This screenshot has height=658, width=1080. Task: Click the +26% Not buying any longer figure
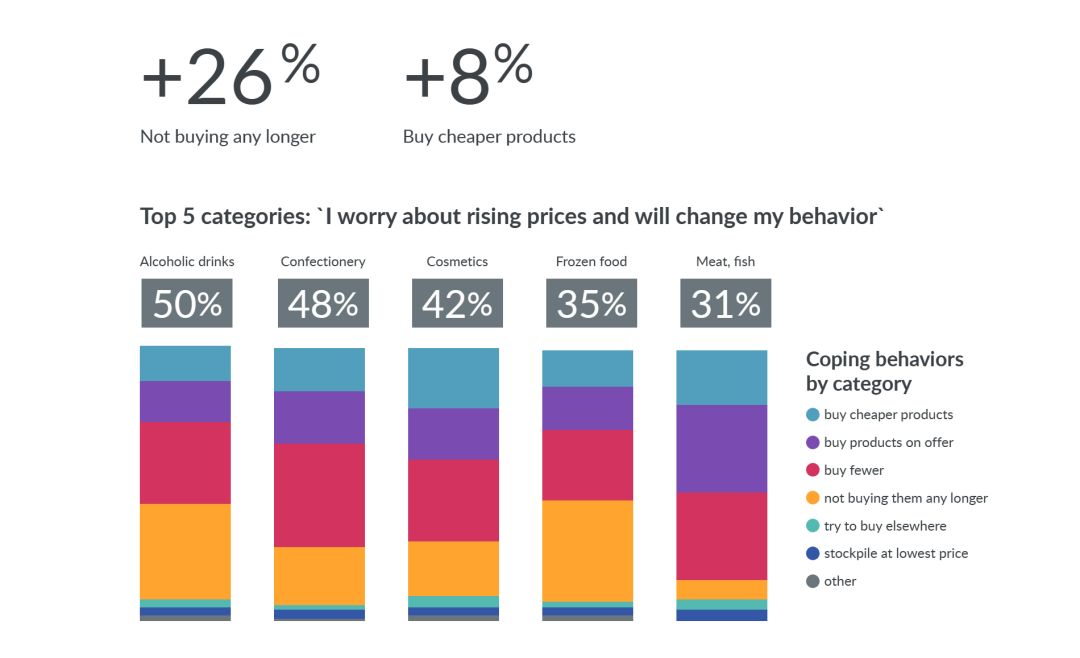click(x=230, y=80)
